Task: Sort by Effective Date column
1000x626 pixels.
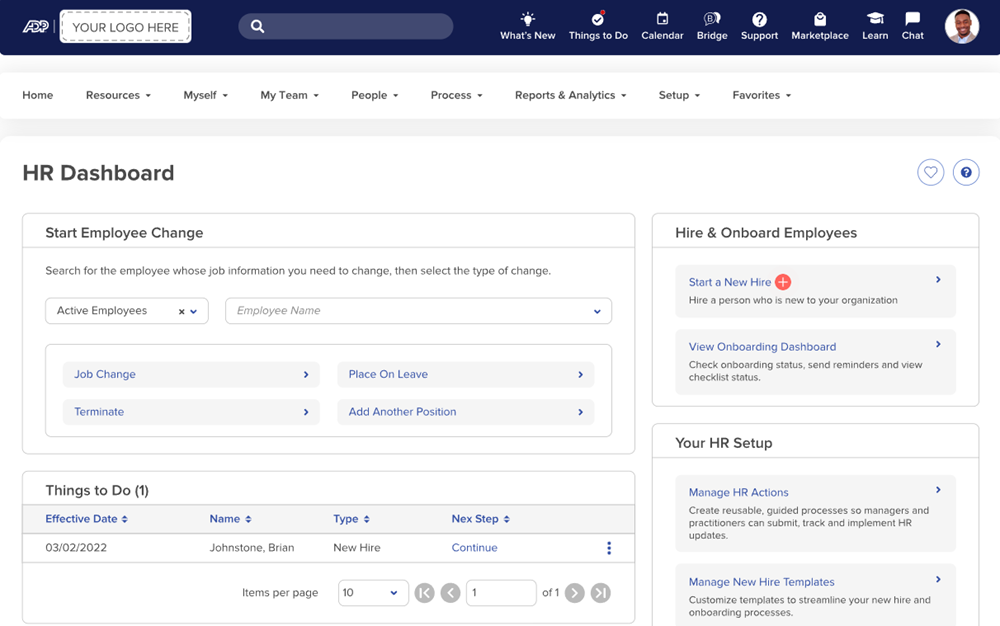Action: (x=86, y=519)
